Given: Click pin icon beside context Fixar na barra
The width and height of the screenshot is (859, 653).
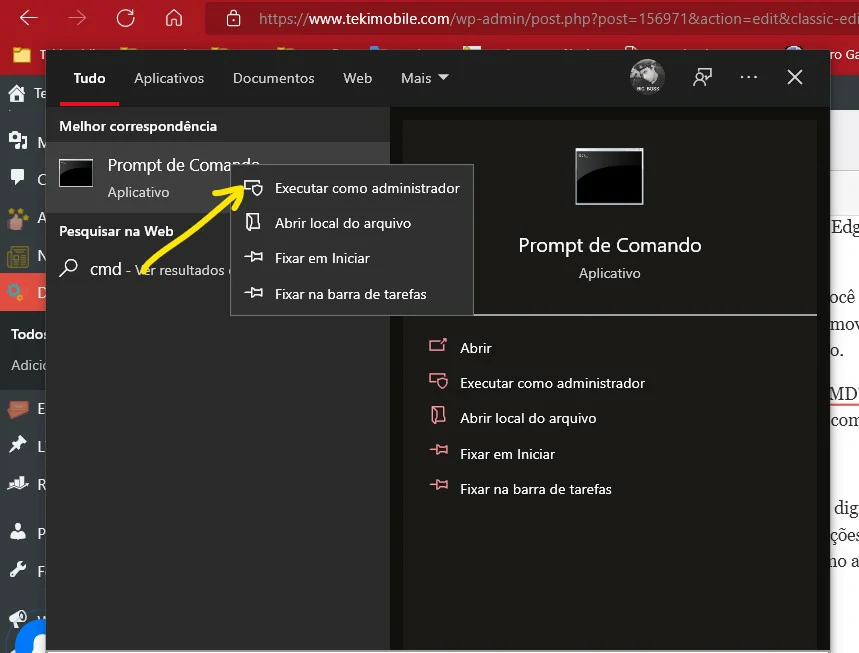Looking at the screenshot, I should click(x=254, y=293).
